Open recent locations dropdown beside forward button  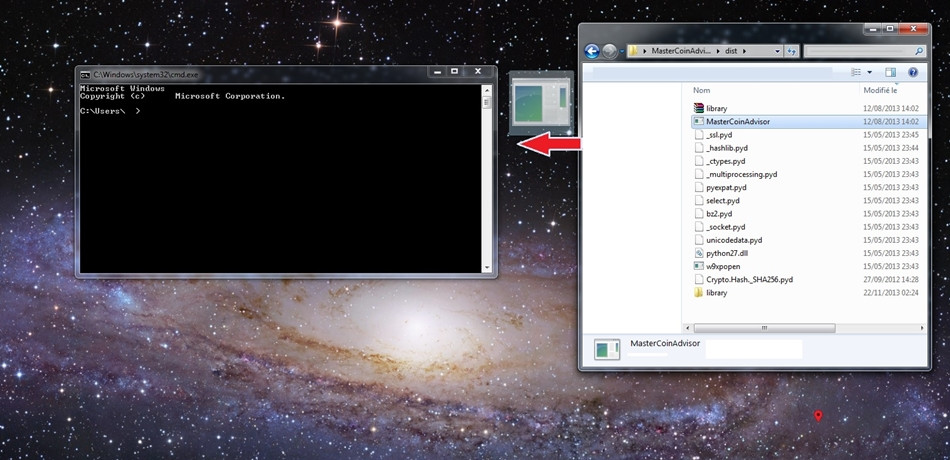click(622, 52)
